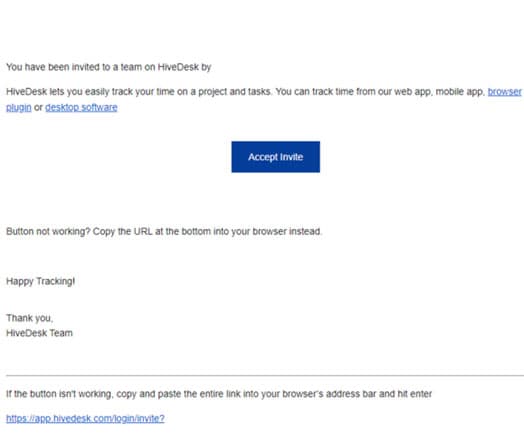Click the 'Happy Tracking!' line
Screen dimensions: 524x434
pyautogui.click(x=40, y=281)
